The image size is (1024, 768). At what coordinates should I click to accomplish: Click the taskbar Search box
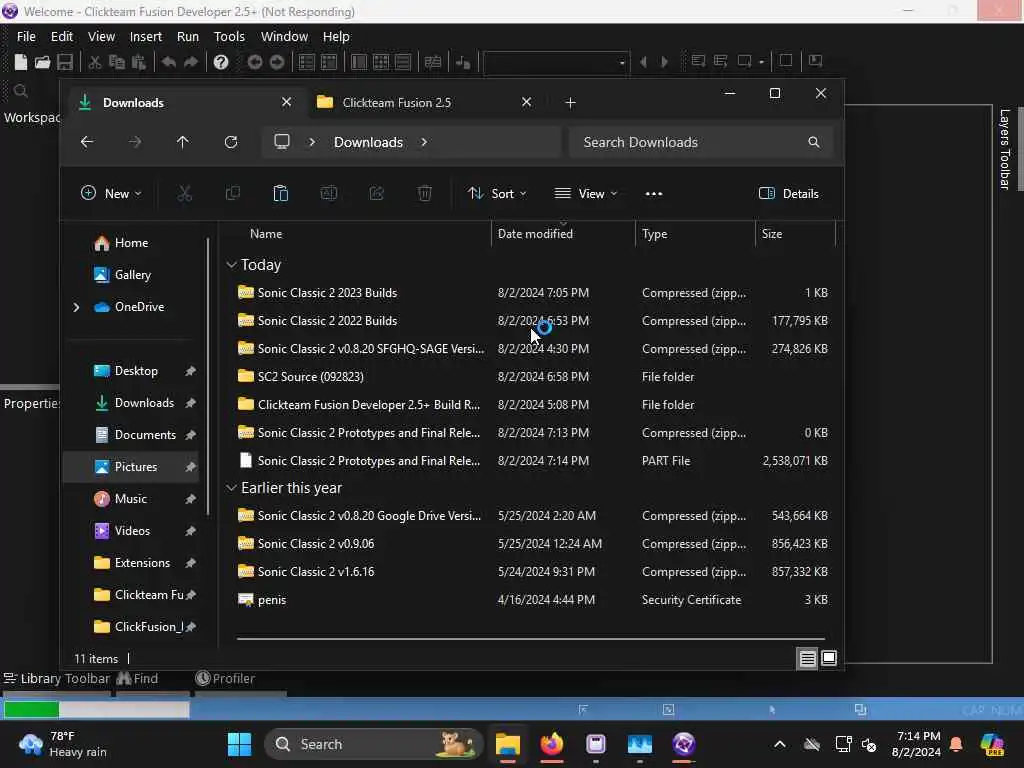[374, 744]
